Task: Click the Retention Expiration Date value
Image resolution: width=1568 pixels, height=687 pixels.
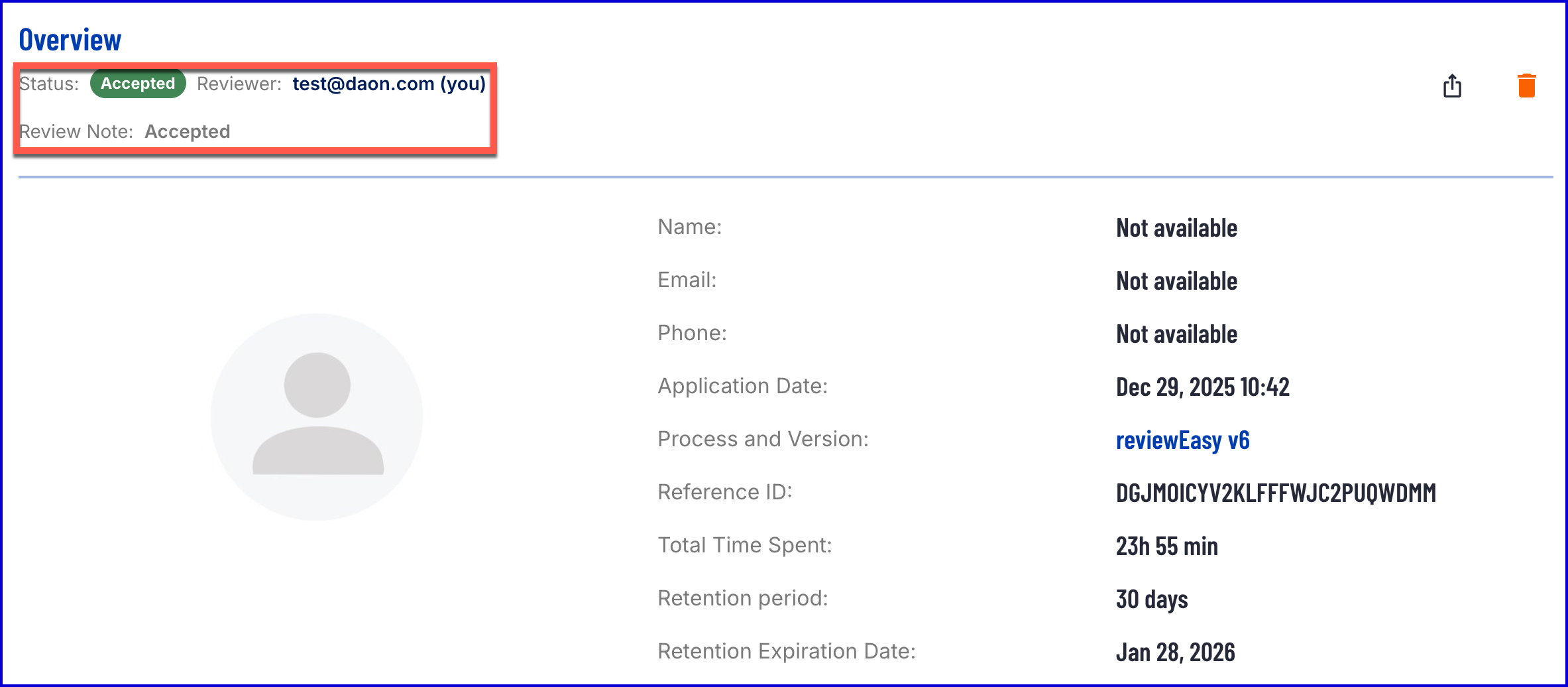Action: (1175, 653)
